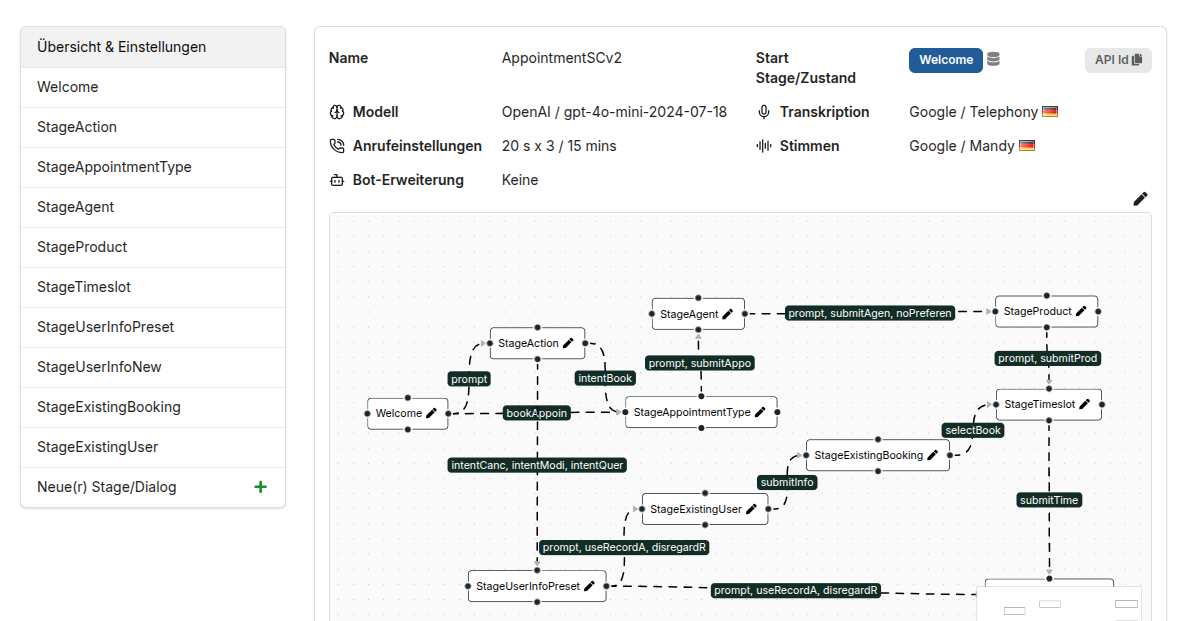Viewport: 1187px width, 621px height.
Task: Edit StageExistingBooking node with pencil icon
Action: pyautogui.click(x=933, y=455)
